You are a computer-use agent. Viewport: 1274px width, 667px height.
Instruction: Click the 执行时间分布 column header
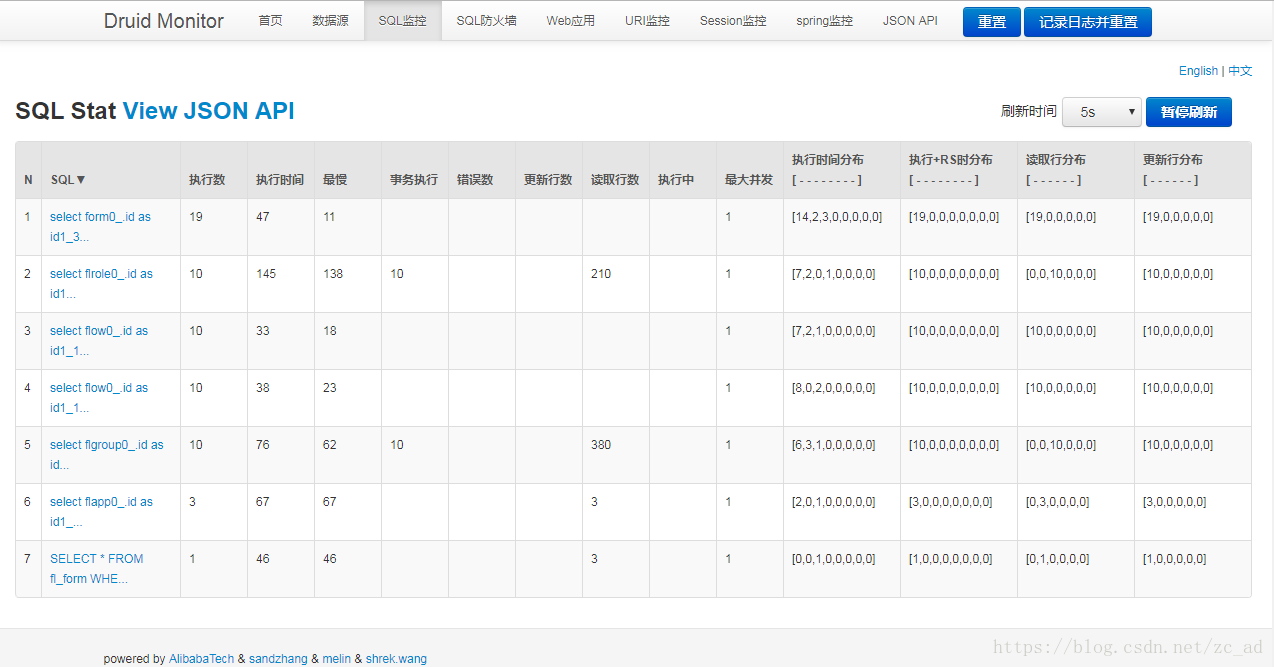[828, 160]
